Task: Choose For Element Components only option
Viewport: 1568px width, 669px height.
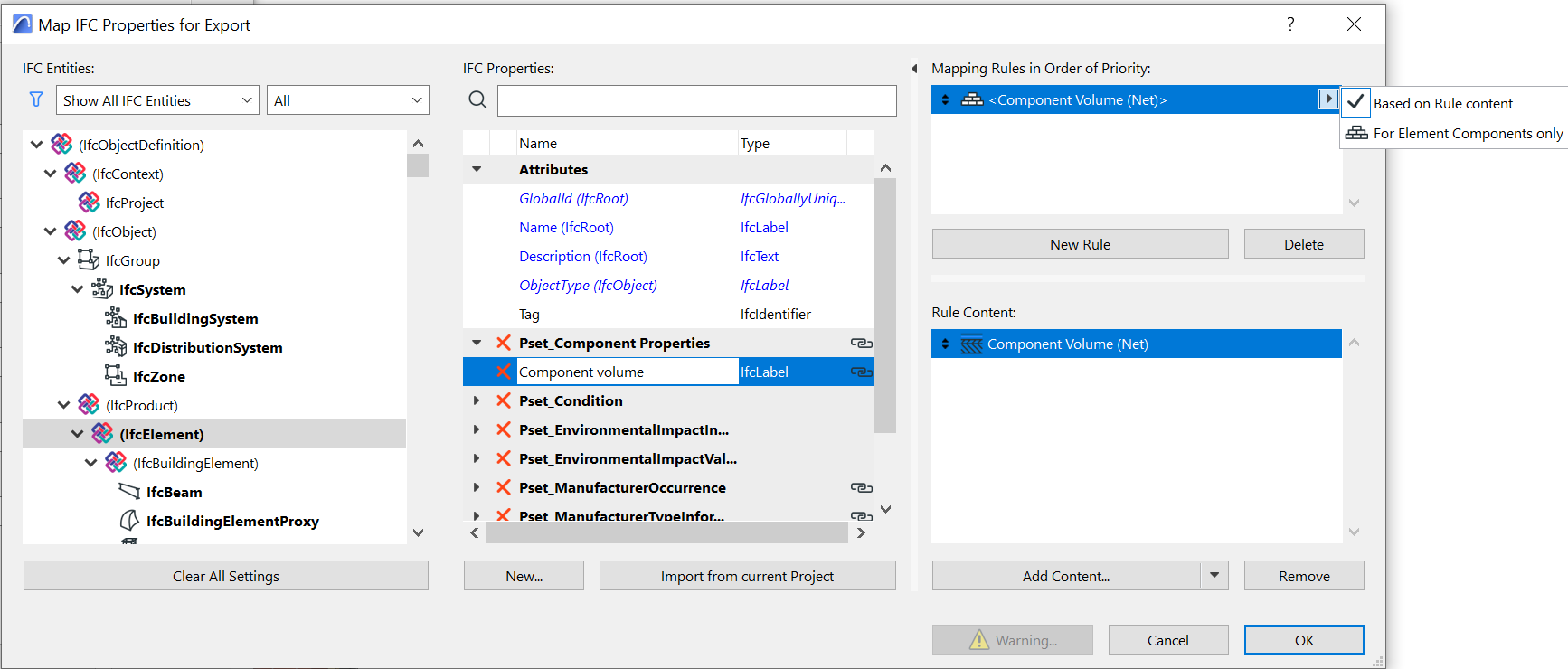Action: click(1467, 134)
